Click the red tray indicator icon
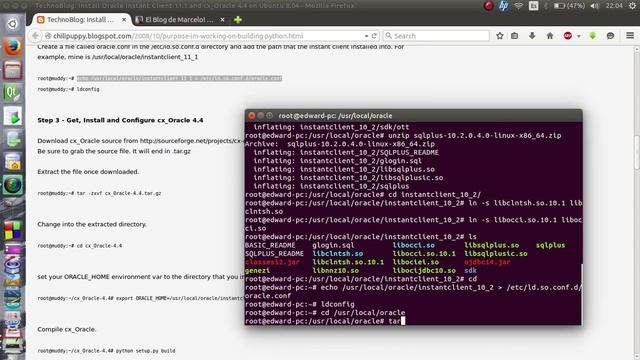Image resolution: width=640 pixels, height=360 pixels. (x=488, y=6)
